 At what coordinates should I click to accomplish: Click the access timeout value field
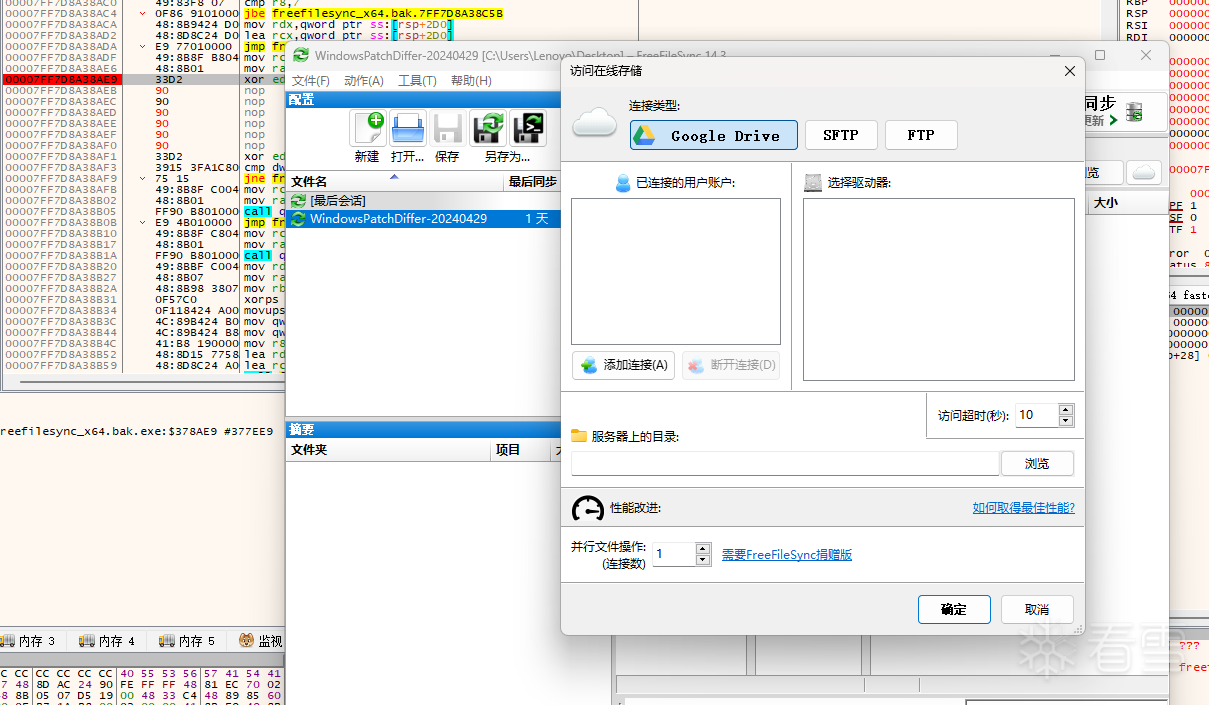1036,415
